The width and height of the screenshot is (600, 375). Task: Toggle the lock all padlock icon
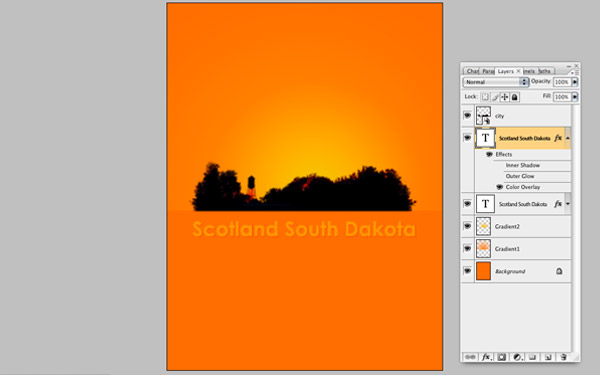click(x=515, y=97)
